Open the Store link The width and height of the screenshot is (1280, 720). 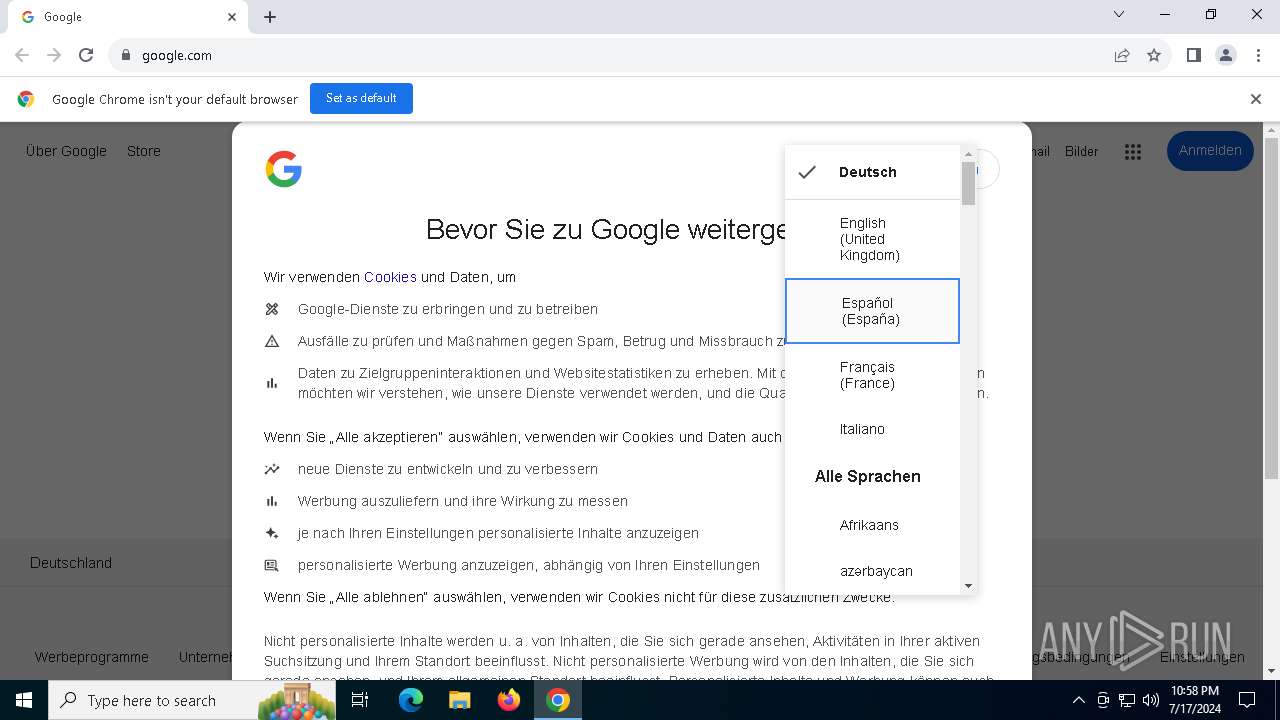144,151
